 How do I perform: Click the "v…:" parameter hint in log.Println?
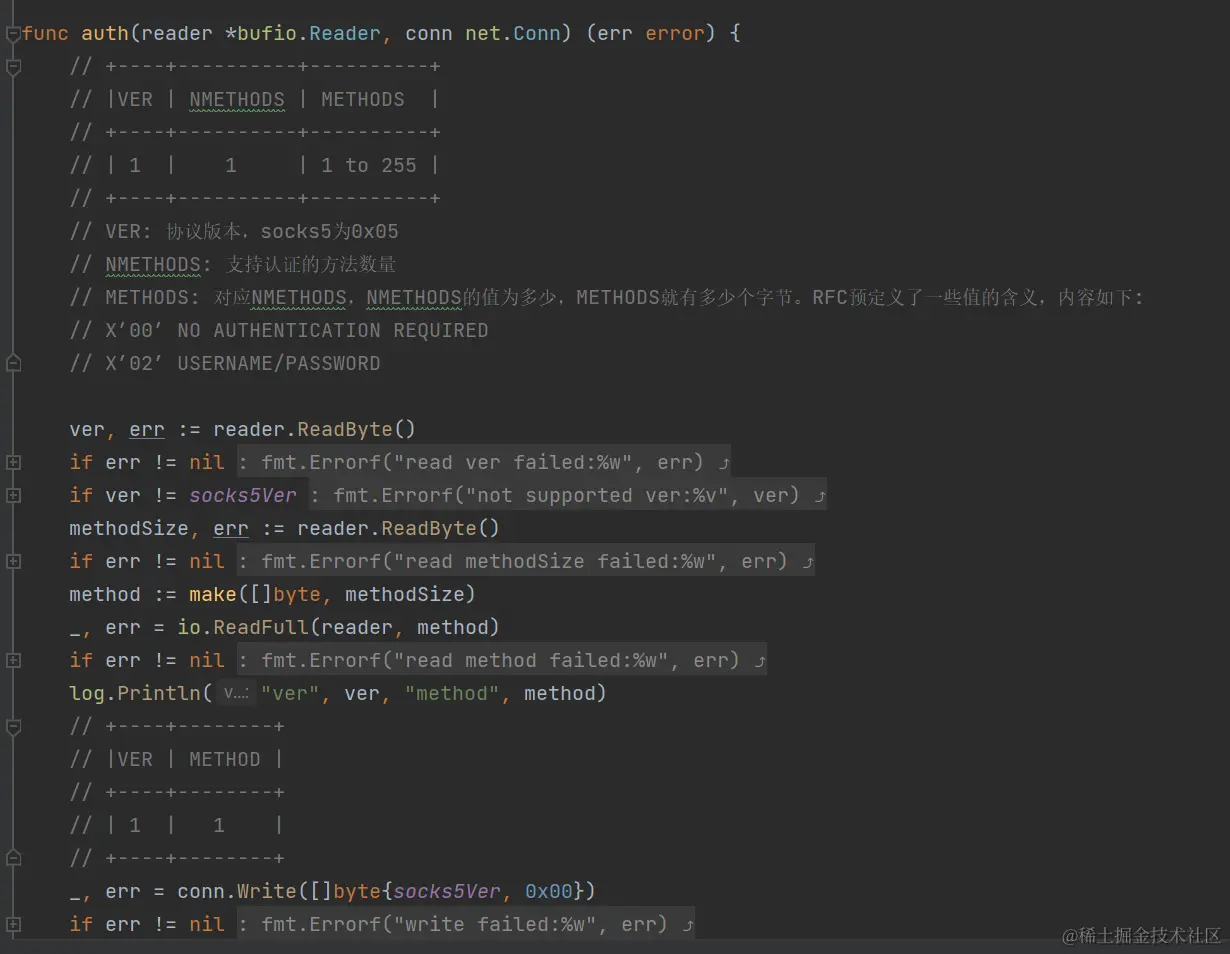point(236,693)
